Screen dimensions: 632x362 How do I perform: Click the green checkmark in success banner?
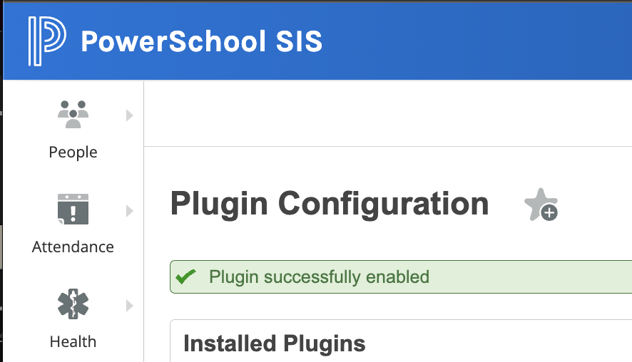(x=186, y=277)
